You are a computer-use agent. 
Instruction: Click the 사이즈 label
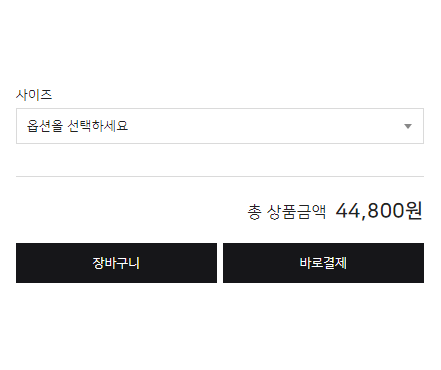34,95
